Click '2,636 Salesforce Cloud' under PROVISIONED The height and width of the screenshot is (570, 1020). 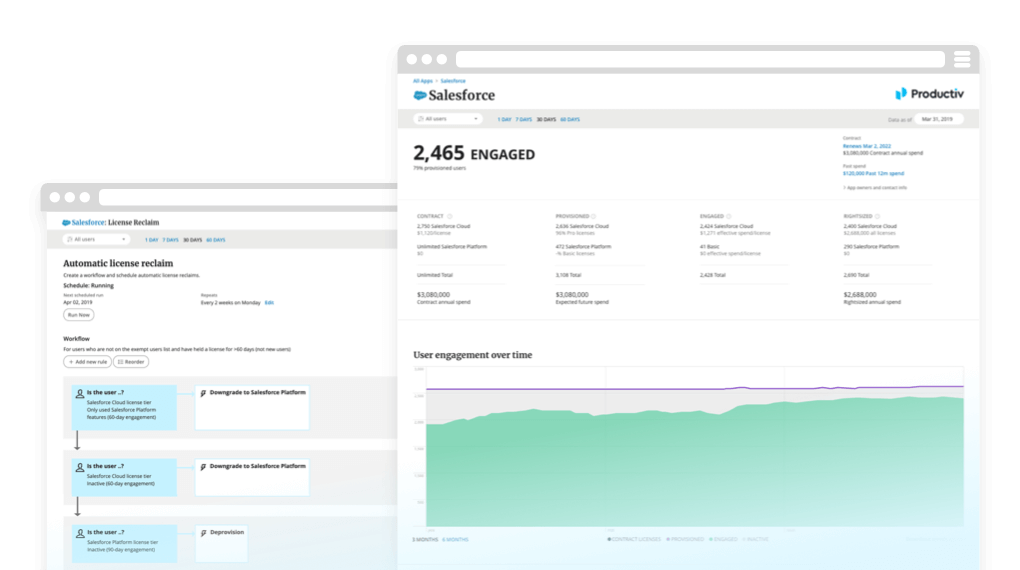[582, 226]
